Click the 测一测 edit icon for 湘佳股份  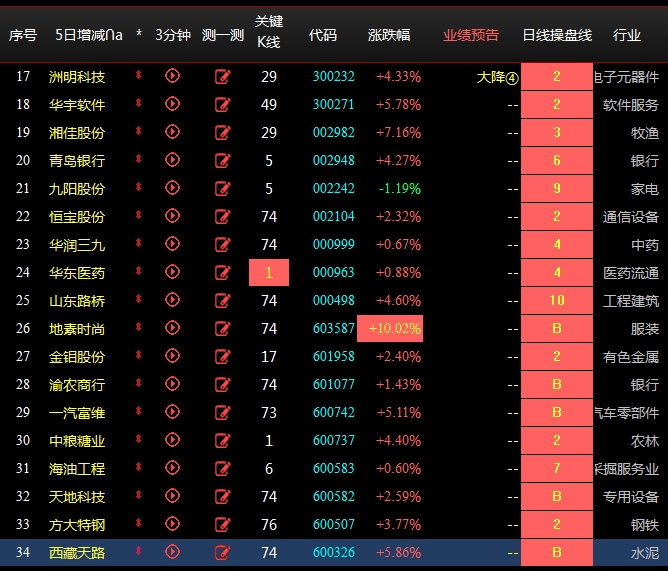222,133
